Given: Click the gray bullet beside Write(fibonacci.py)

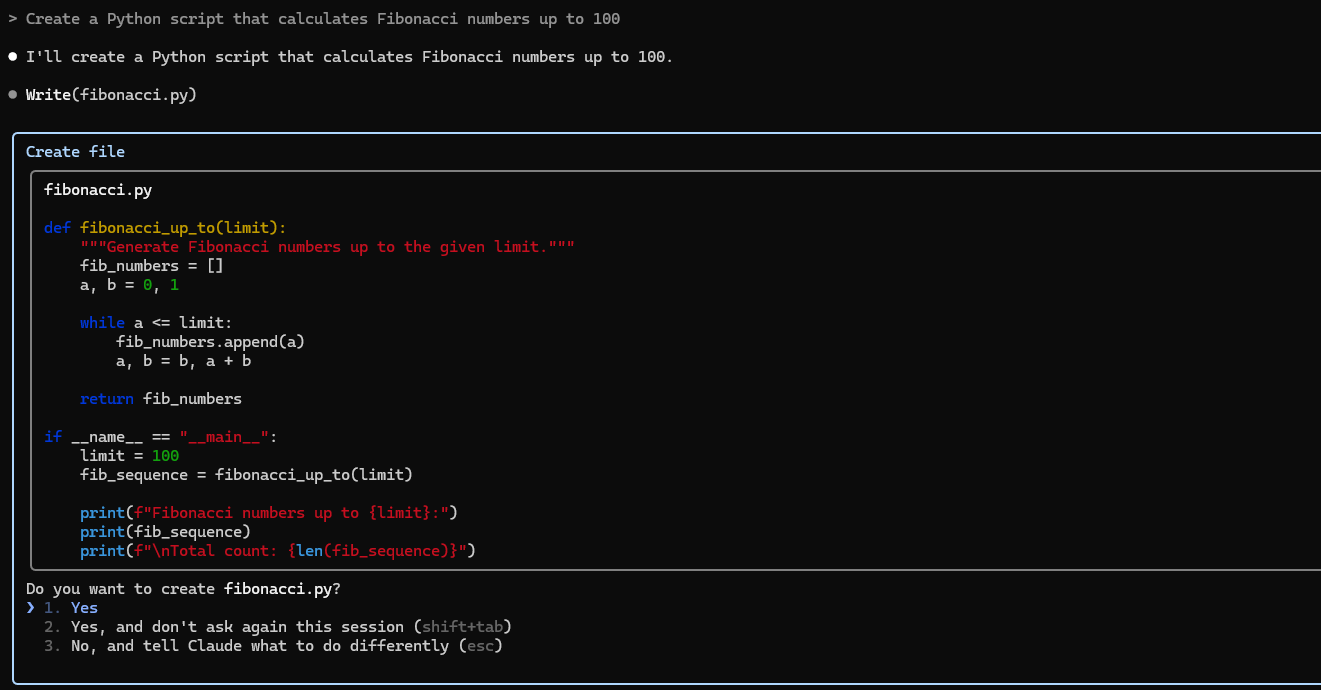Looking at the screenshot, I should [x=13, y=95].
